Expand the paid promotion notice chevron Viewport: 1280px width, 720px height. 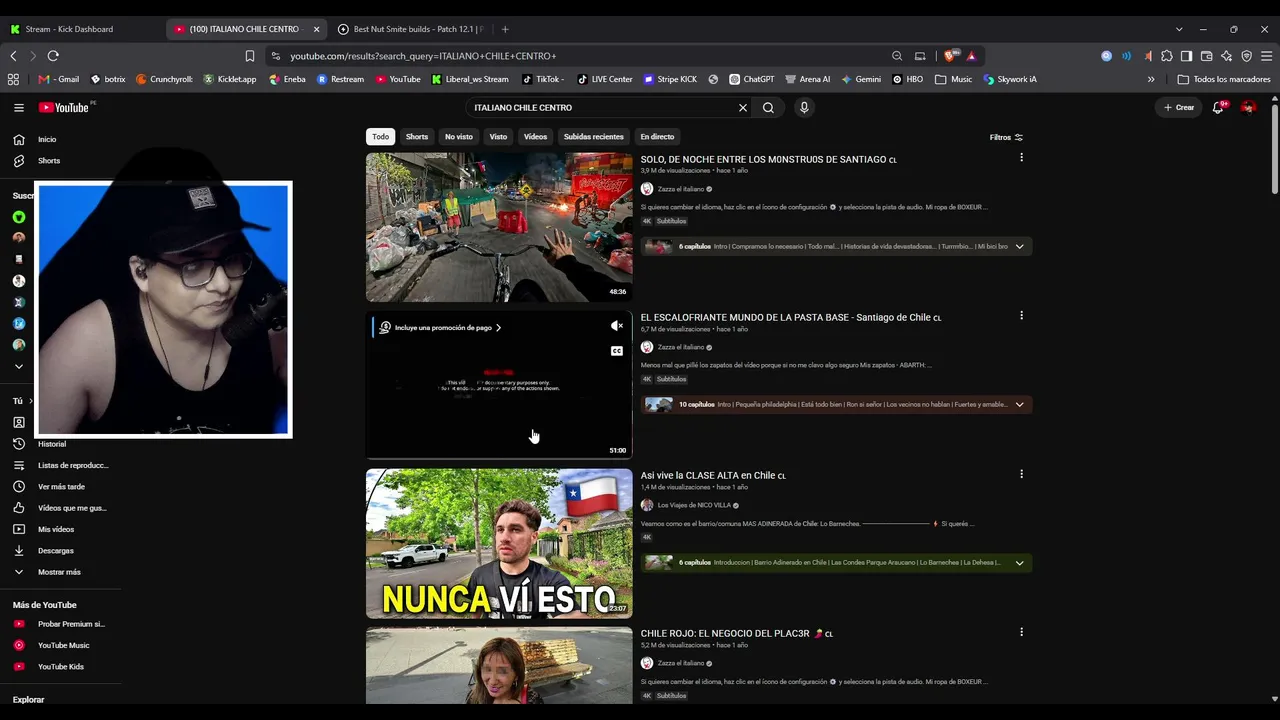[x=498, y=327]
